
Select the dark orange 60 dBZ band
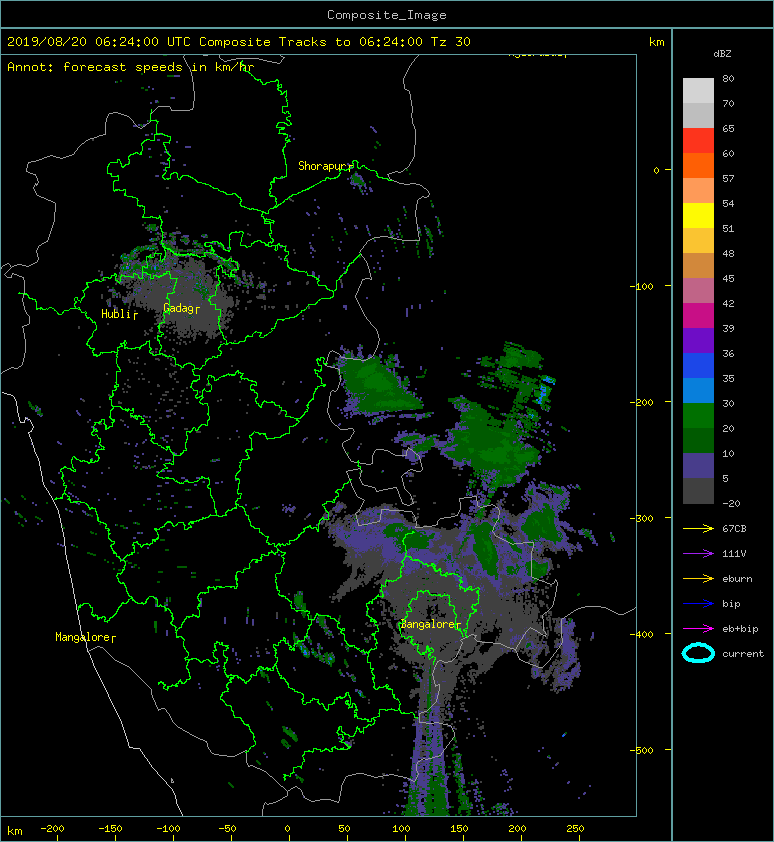(698, 165)
